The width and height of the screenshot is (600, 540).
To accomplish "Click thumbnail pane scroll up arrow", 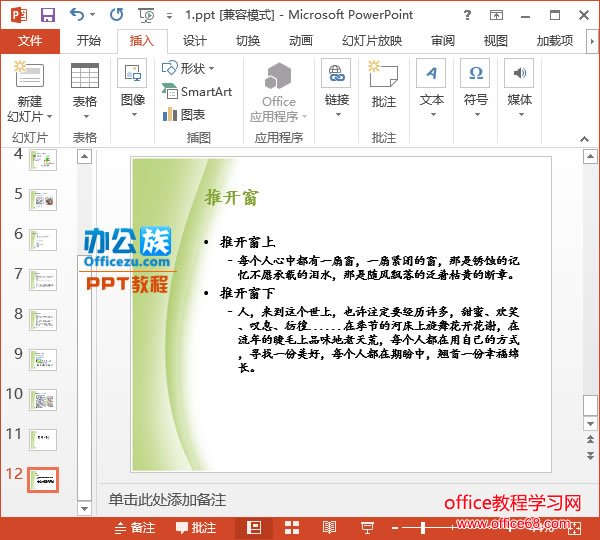I will click(x=85, y=157).
